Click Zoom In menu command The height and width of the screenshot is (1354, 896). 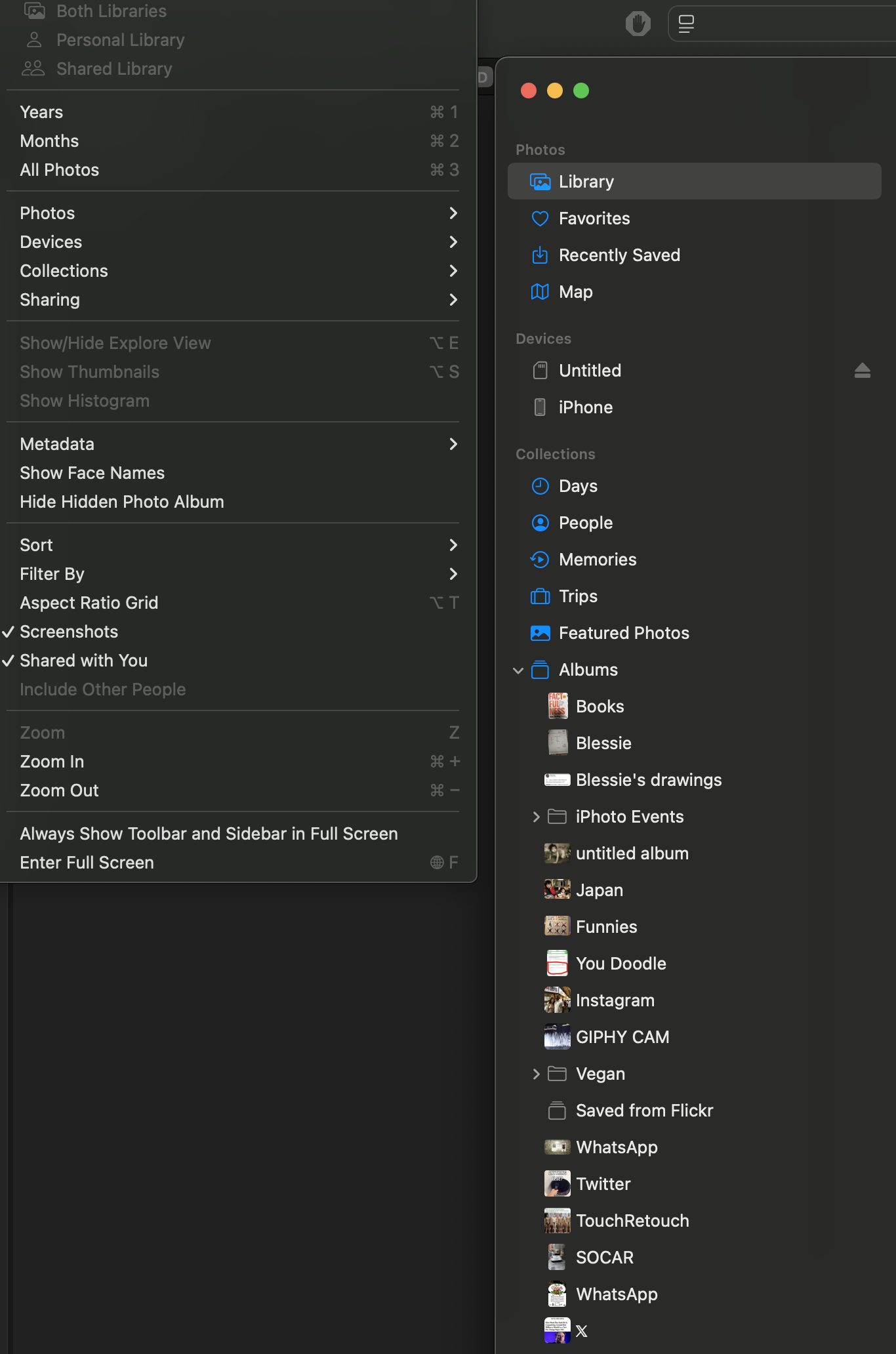point(52,762)
